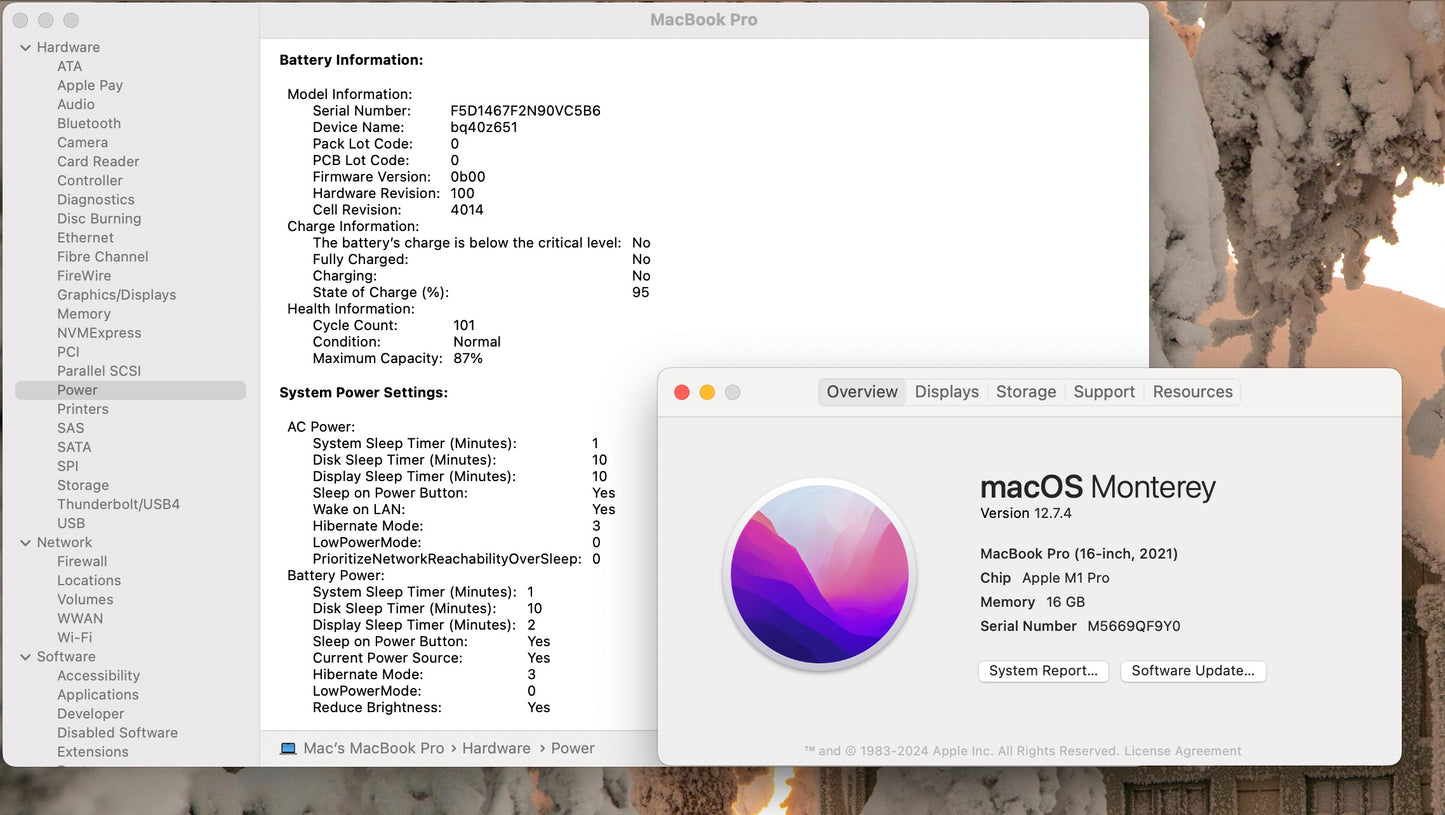Select Bluetooth in the sidebar
1445x815 pixels.
pyautogui.click(x=89, y=123)
